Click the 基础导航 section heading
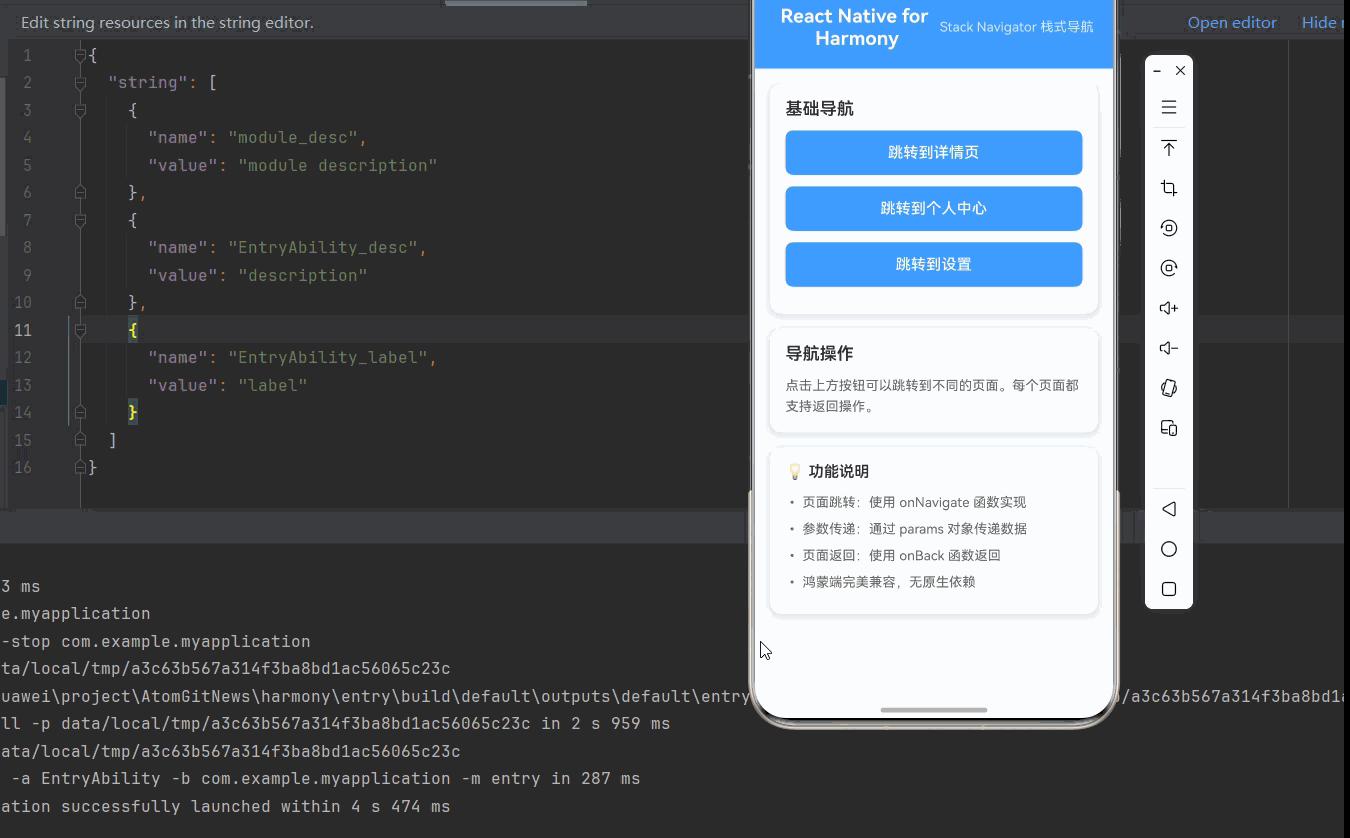 pos(820,109)
